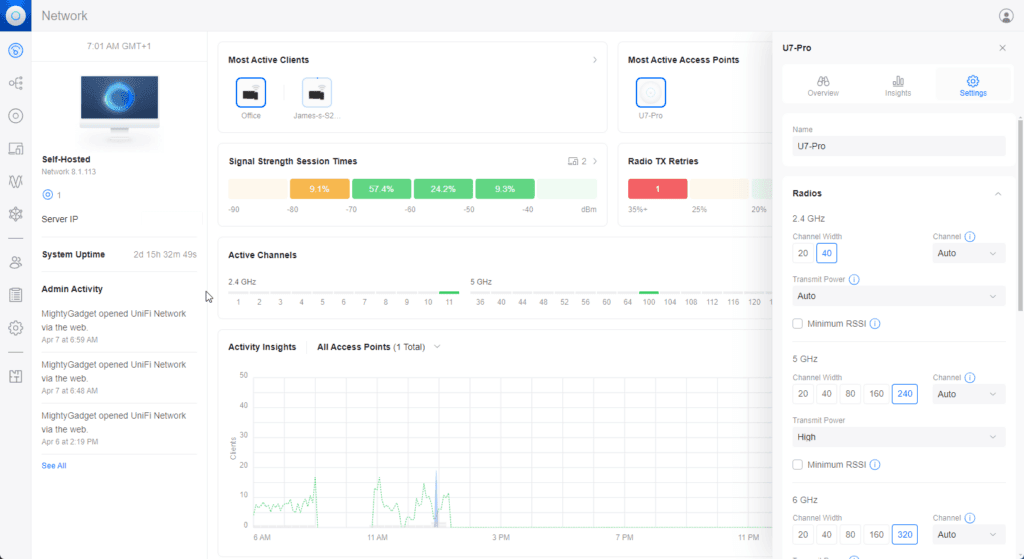Set 2.4 GHz channel width to 20

(x=802, y=253)
